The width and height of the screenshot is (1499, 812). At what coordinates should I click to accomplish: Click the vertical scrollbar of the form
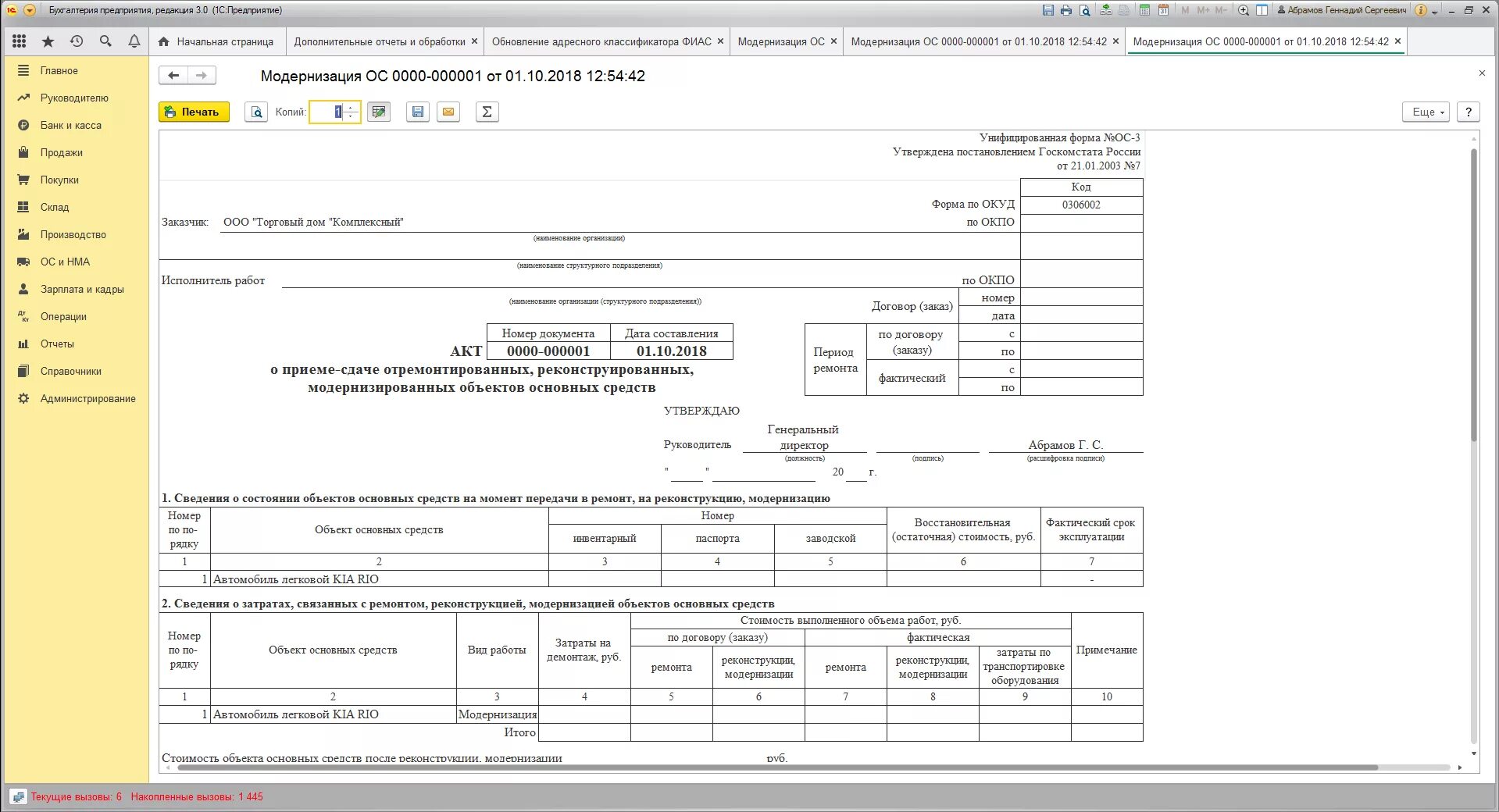pos(1474,295)
